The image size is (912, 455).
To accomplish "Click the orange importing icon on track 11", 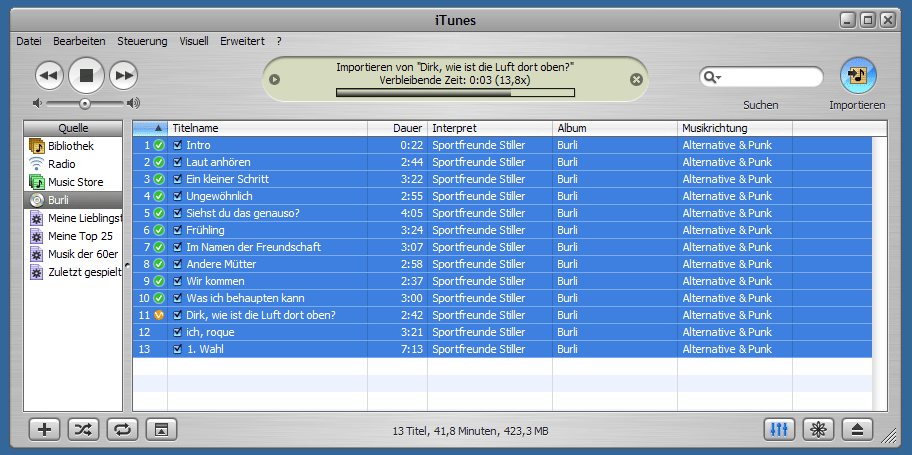I will [x=159, y=315].
